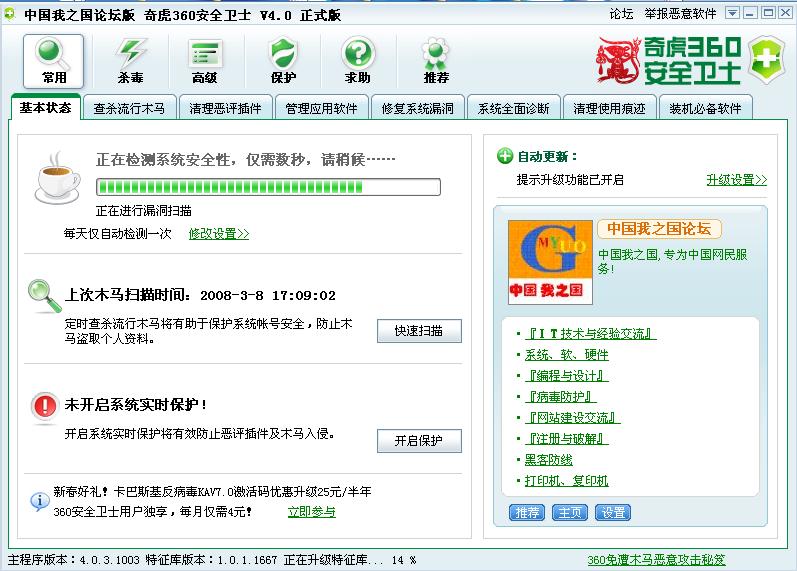The height and width of the screenshot is (571, 797).
Task: Click the MyGuo forum logo thumbnail
Action: (x=550, y=262)
